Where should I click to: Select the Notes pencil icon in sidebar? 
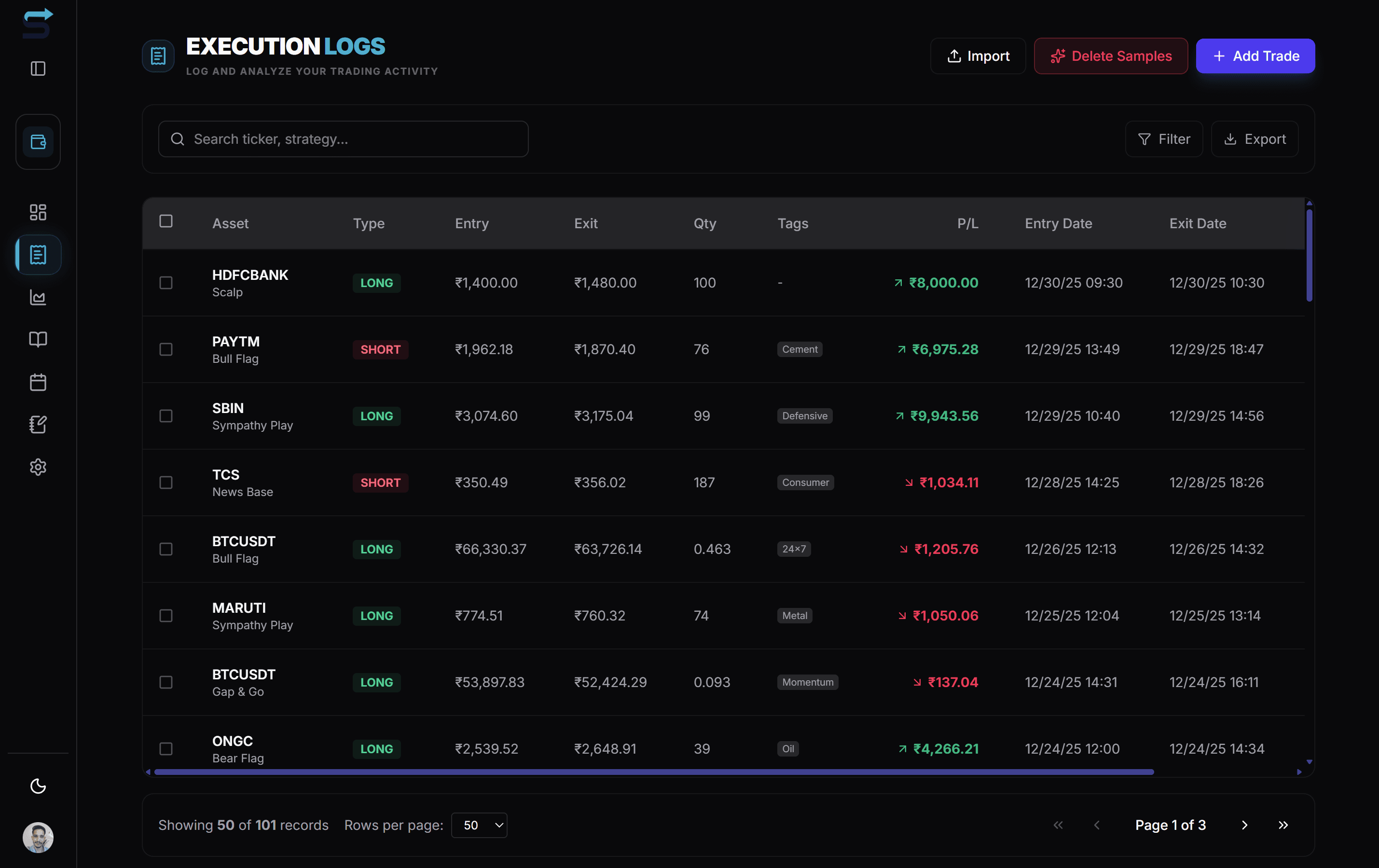(x=38, y=424)
